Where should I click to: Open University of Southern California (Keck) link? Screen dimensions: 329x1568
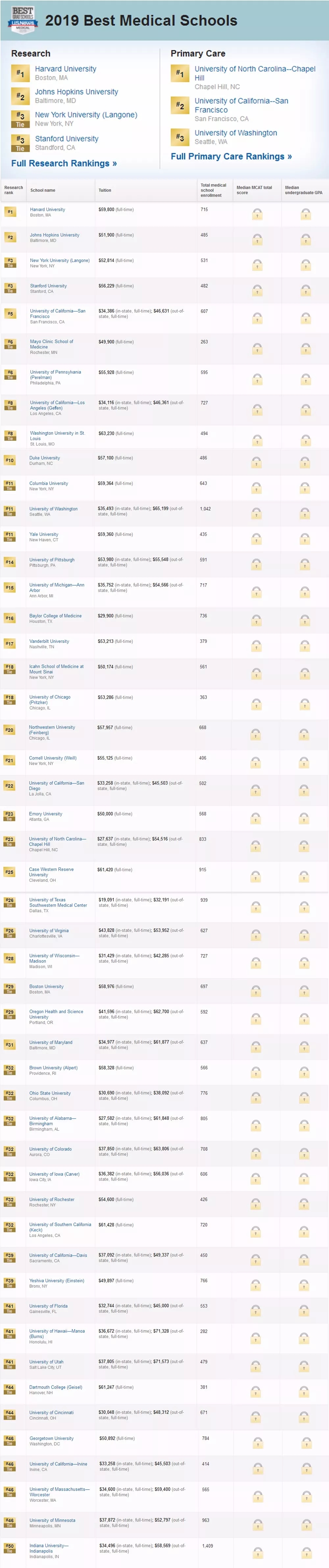click(x=60, y=1227)
